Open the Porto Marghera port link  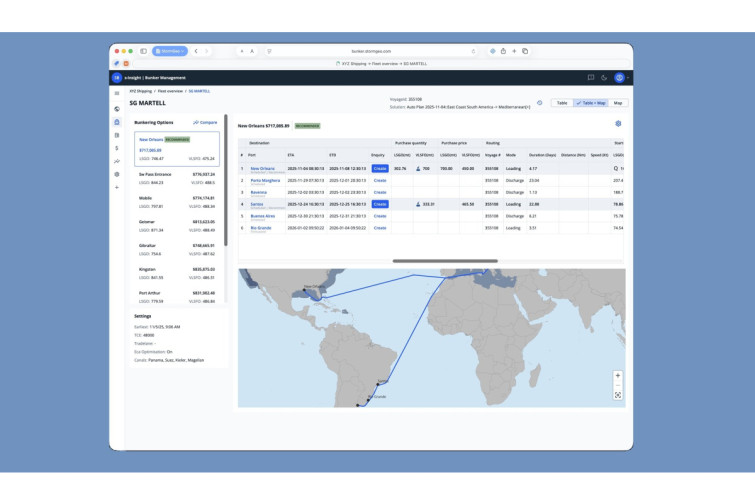[265, 180]
